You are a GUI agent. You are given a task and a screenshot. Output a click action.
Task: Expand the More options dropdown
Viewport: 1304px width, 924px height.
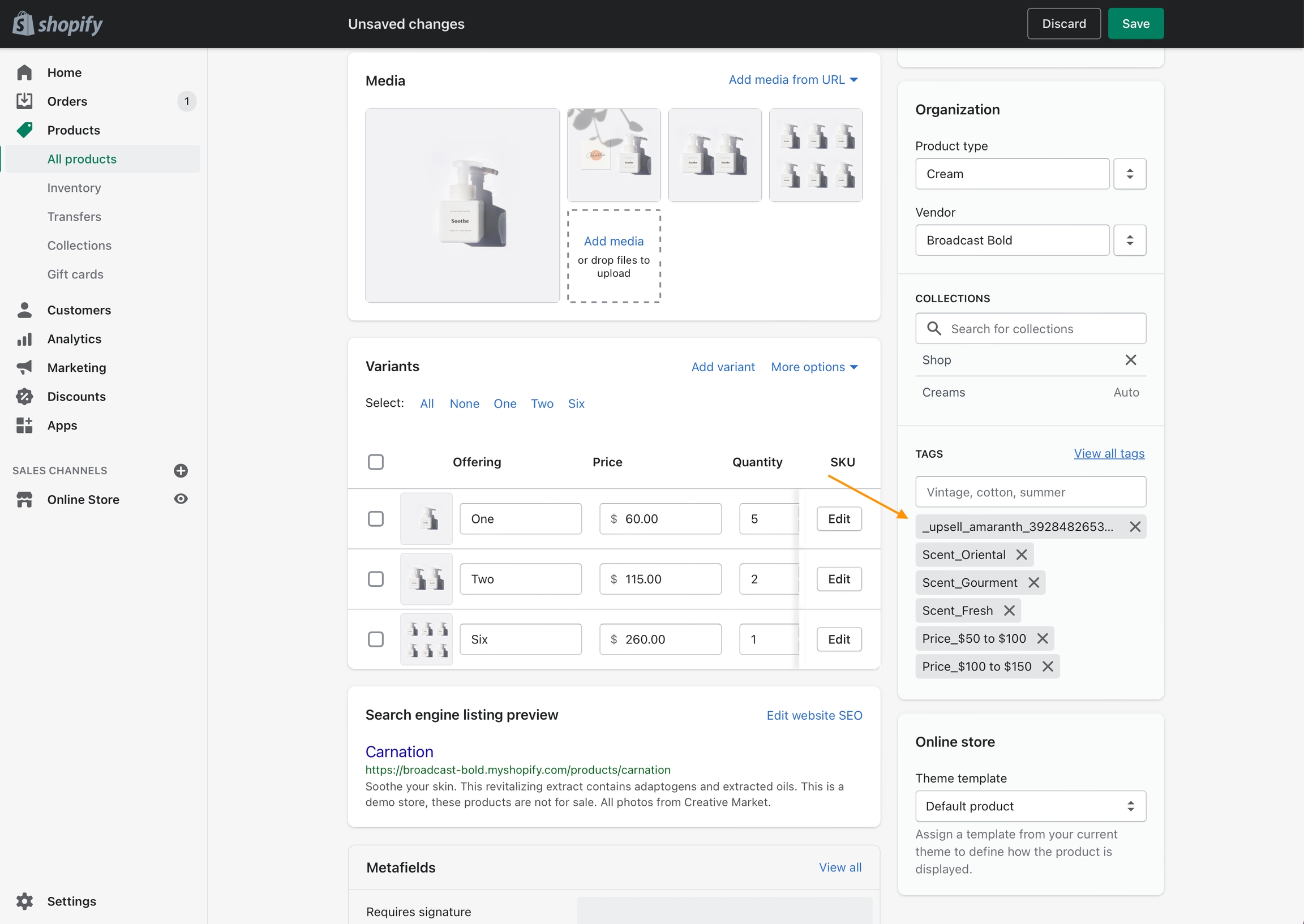814,367
